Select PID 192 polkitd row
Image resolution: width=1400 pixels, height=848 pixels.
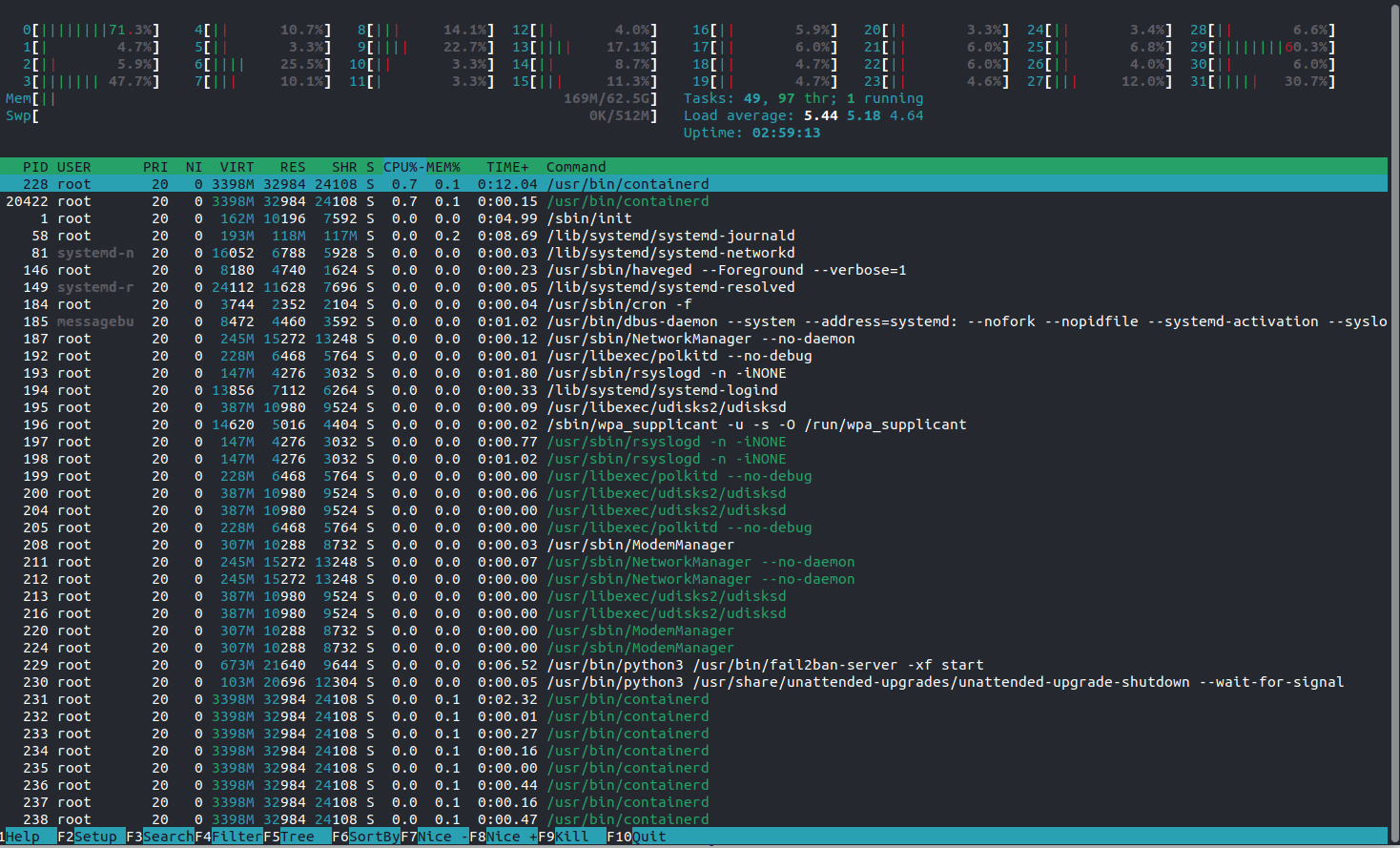(693, 356)
